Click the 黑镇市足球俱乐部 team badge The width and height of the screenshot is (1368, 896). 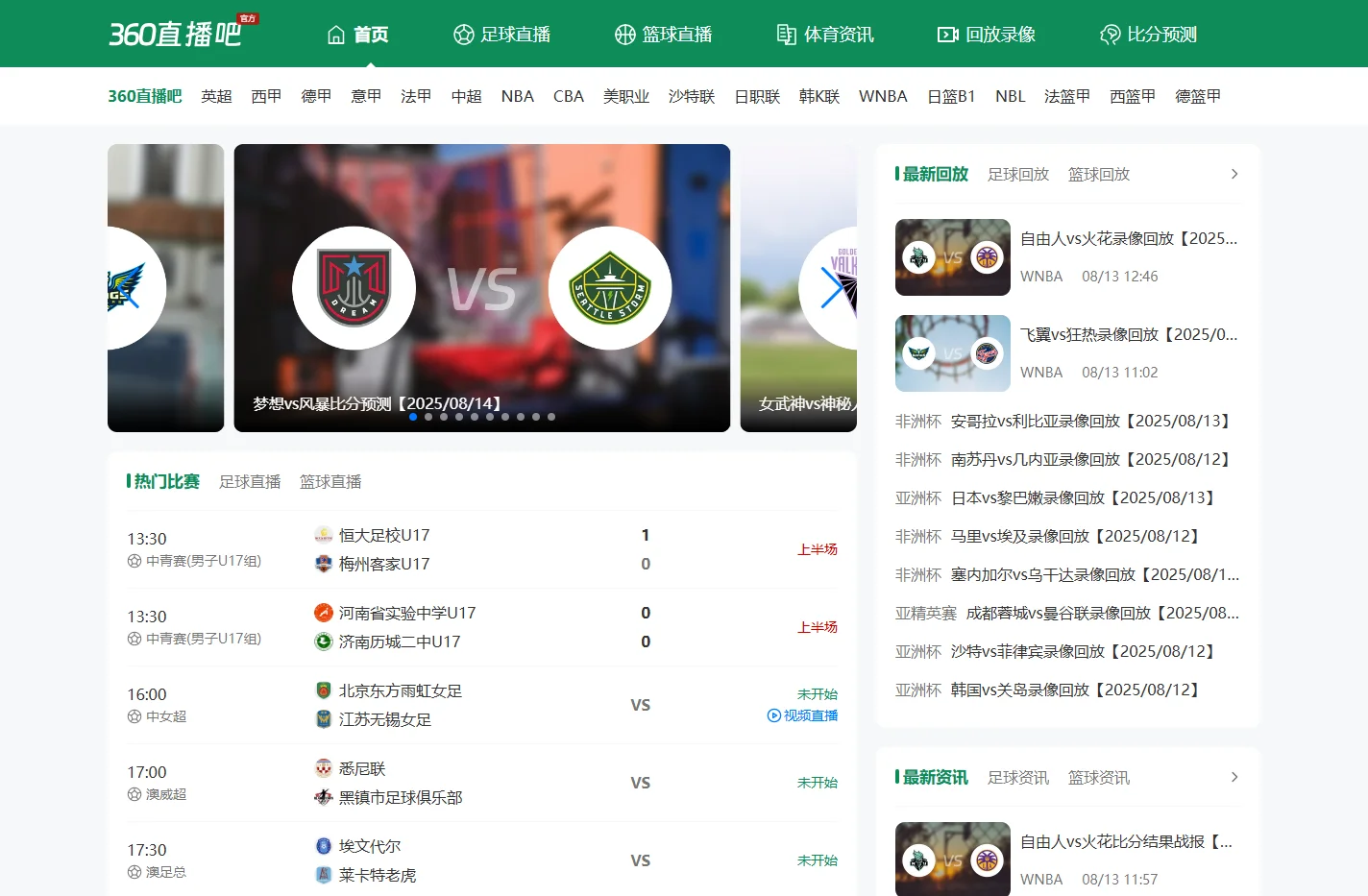point(324,797)
